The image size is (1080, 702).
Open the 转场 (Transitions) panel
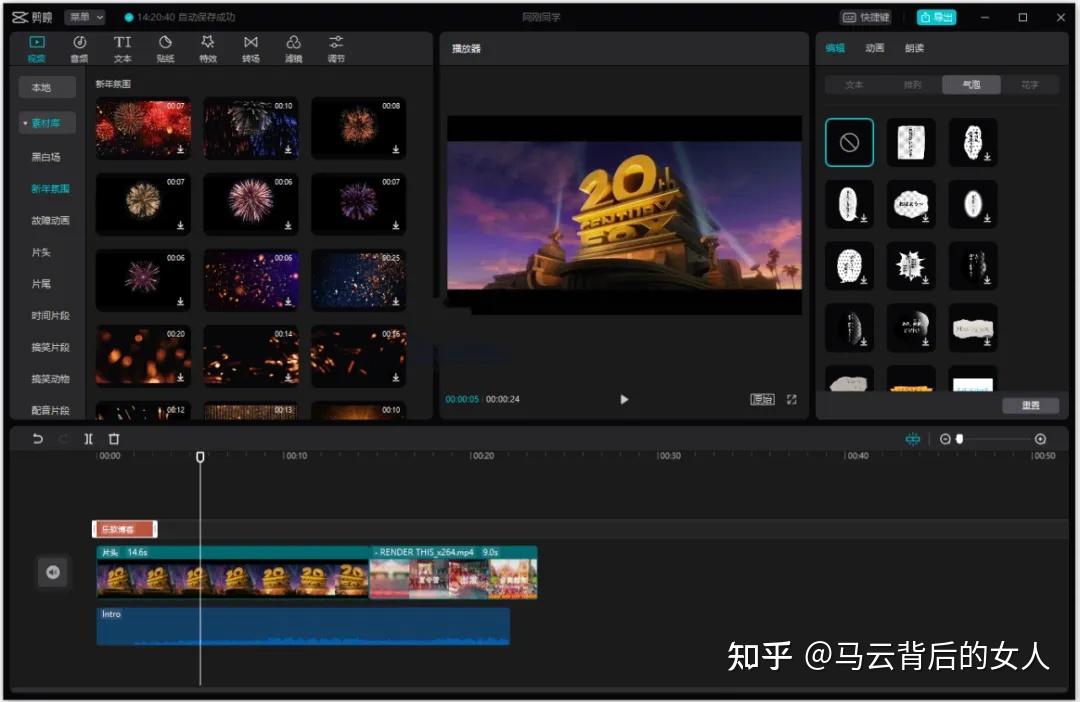250,48
